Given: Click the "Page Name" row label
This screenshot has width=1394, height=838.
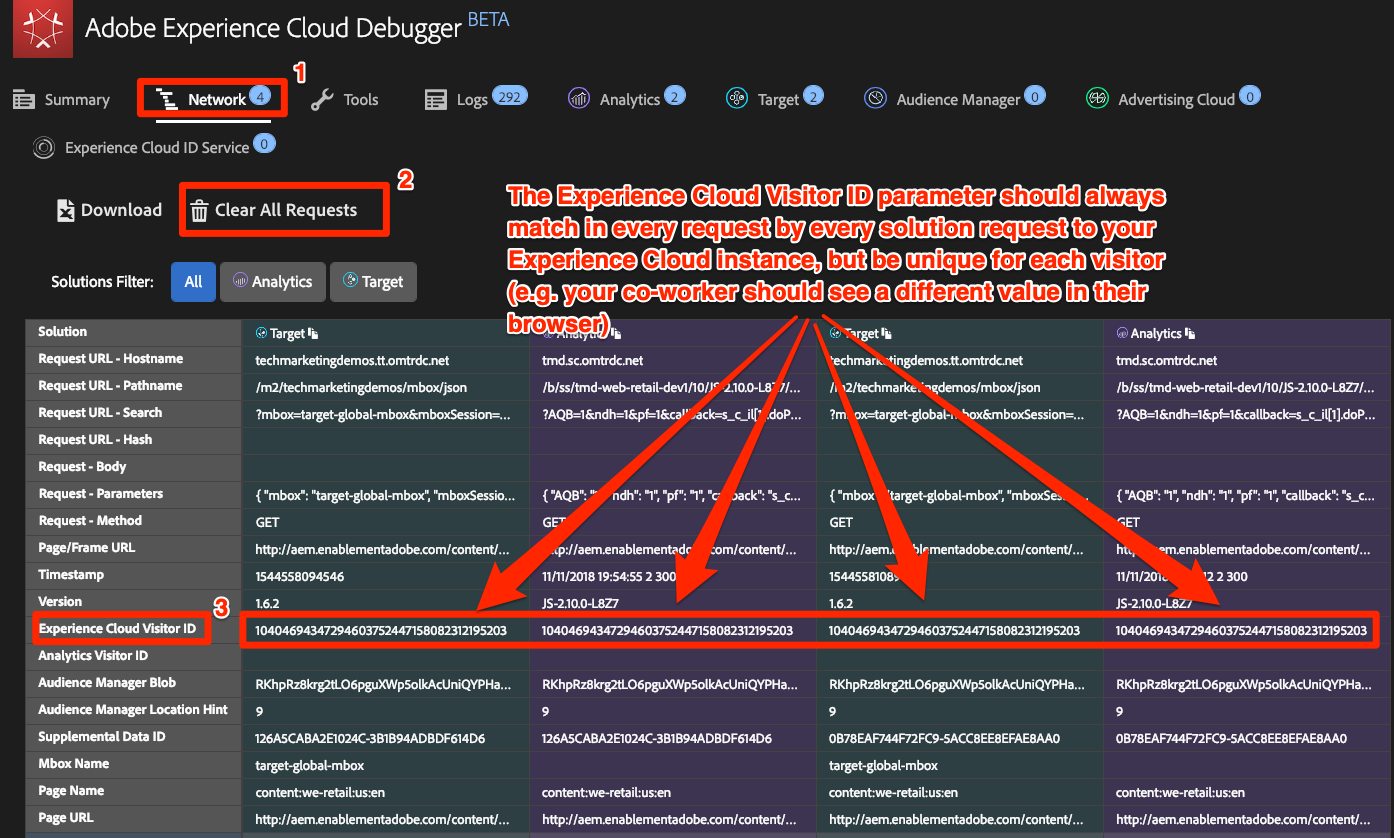Looking at the screenshot, I should coord(71,791).
